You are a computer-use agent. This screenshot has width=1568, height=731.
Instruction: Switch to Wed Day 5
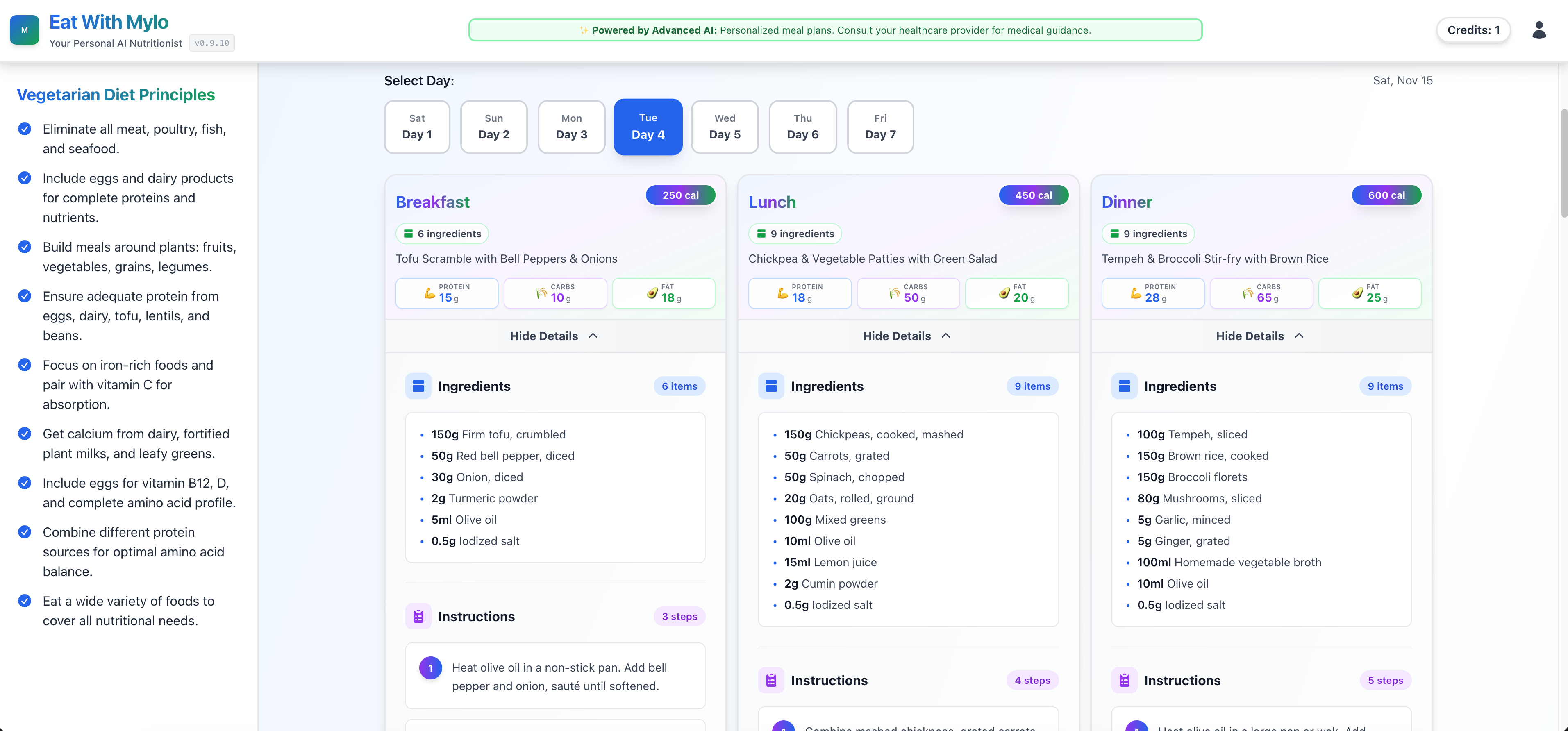pyautogui.click(x=725, y=127)
